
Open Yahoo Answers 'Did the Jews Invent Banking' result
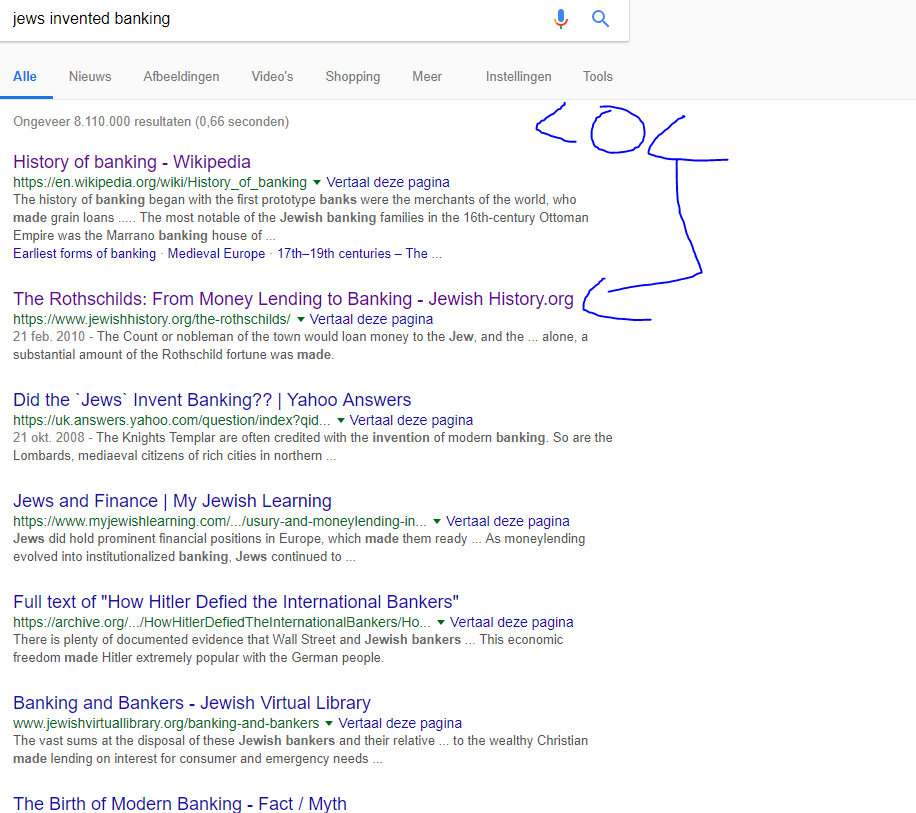point(212,400)
